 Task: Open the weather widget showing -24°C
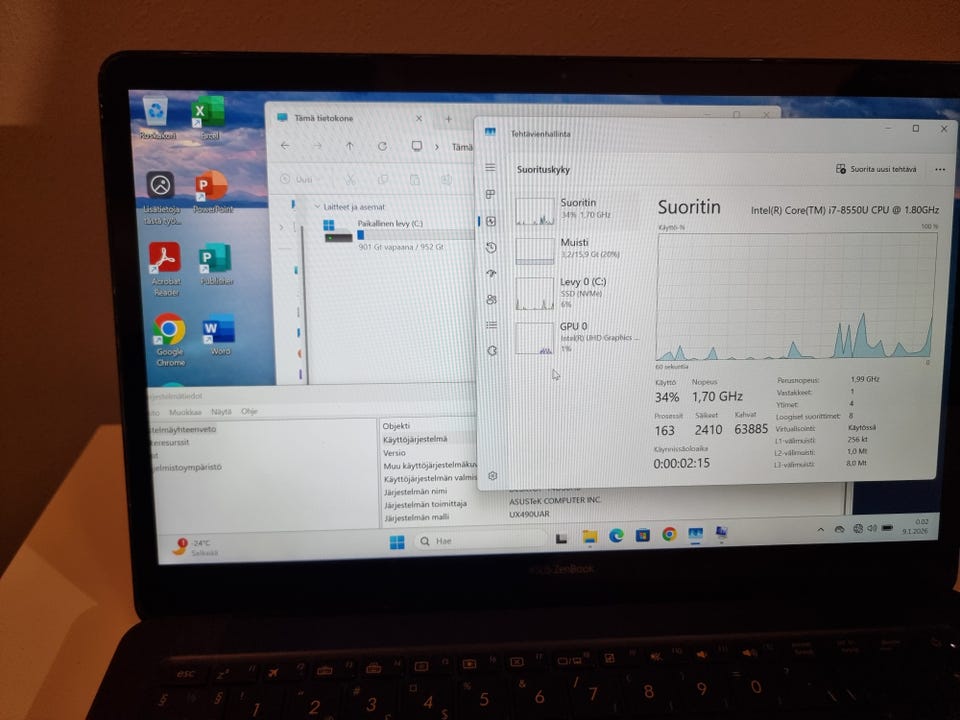click(194, 547)
